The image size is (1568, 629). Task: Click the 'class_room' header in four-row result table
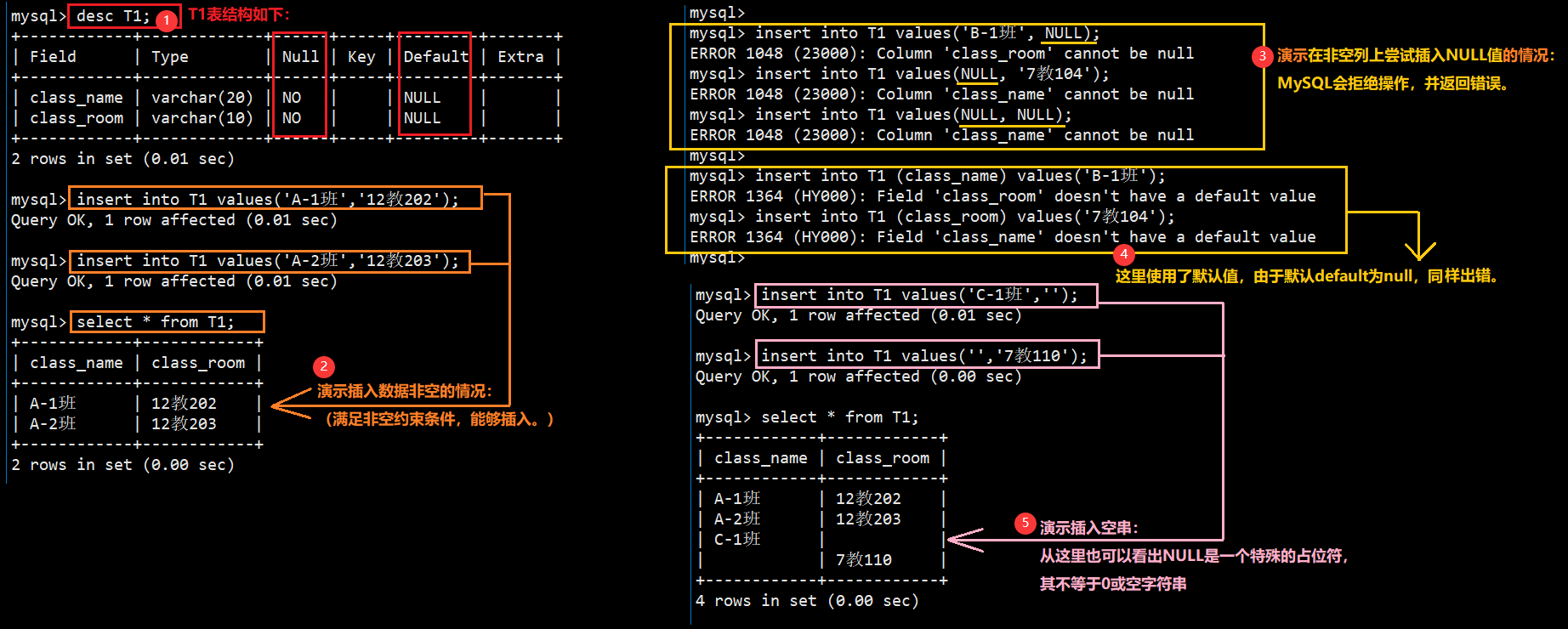coord(883,458)
